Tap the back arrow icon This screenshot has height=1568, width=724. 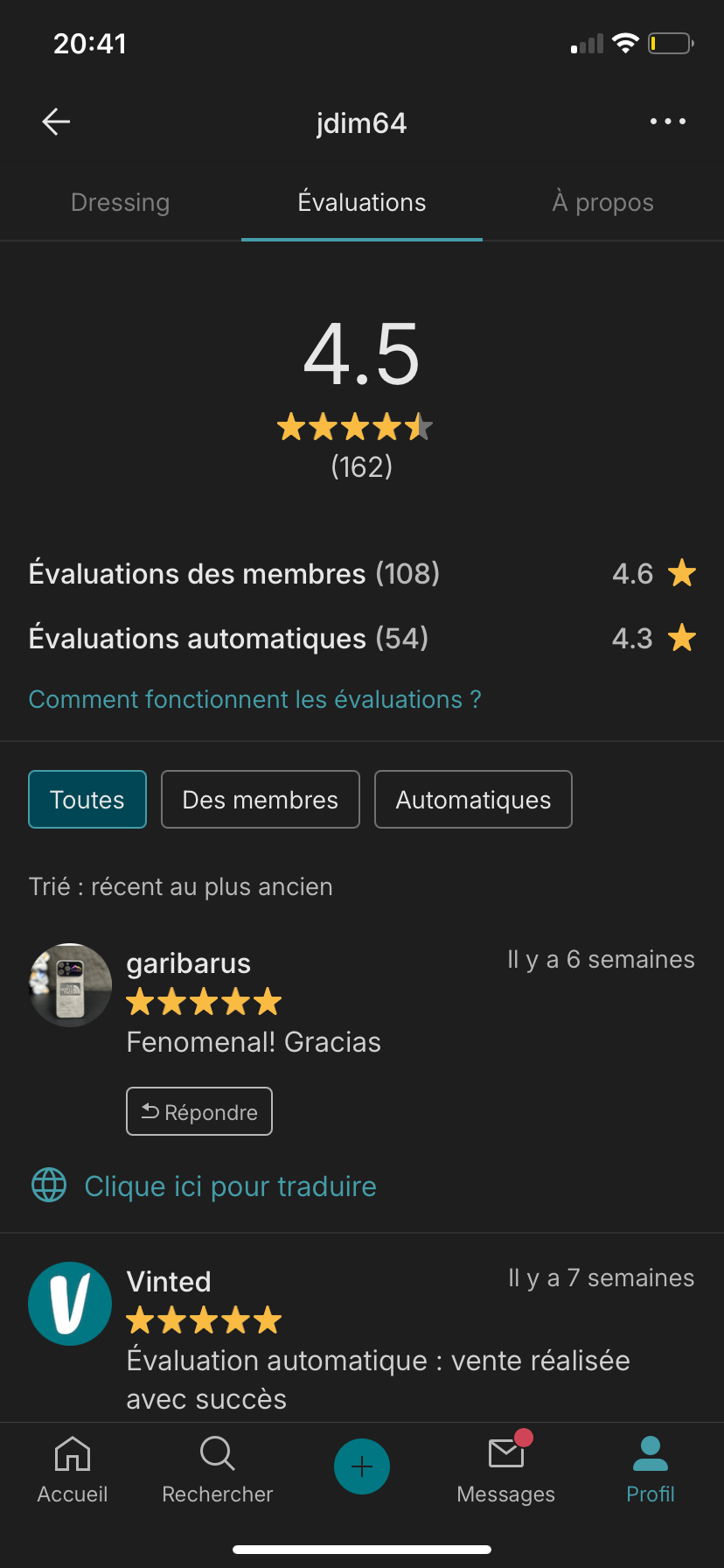pos(56,122)
